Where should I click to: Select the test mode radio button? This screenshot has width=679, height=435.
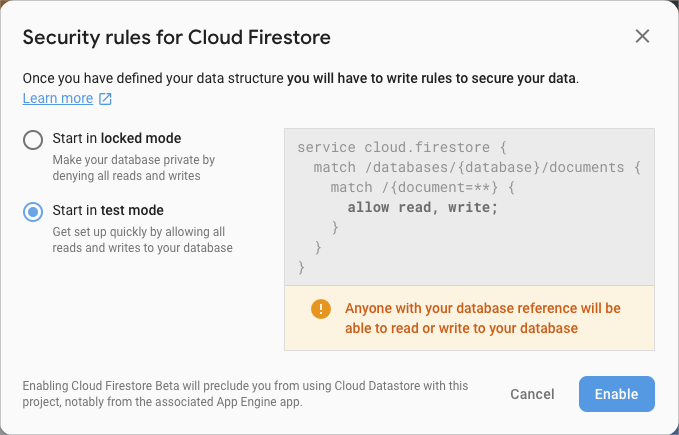[33, 211]
